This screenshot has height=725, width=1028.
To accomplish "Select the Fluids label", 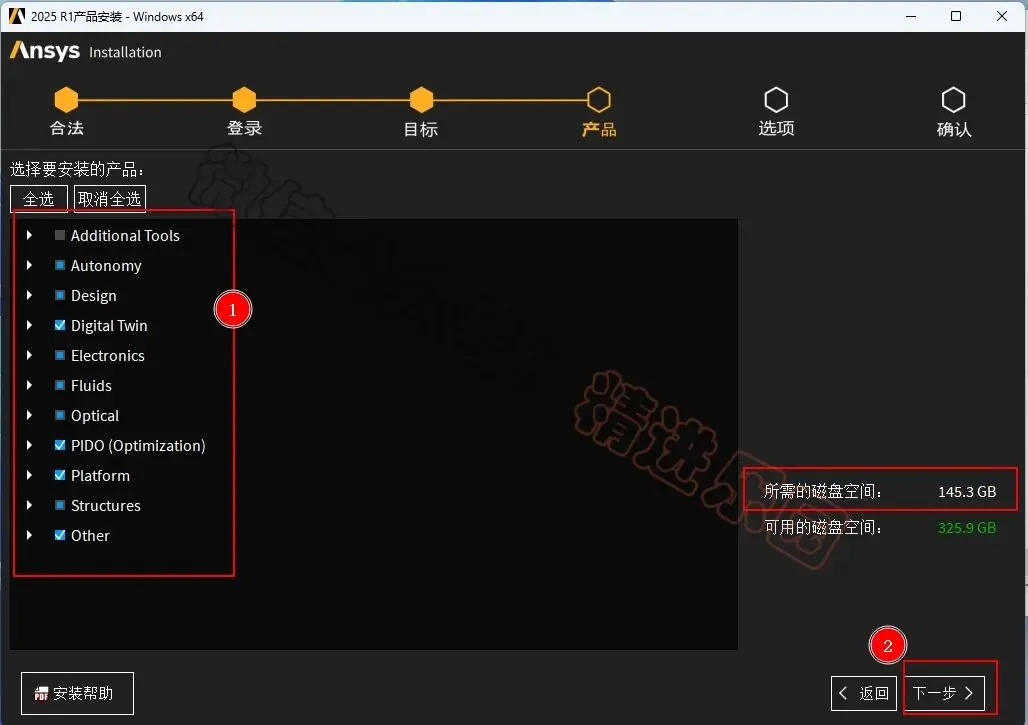I will [x=91, y=385].
